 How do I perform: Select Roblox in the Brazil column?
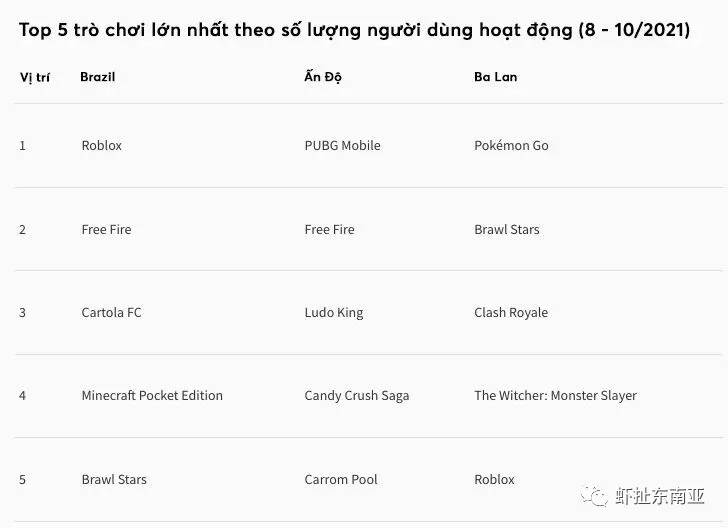(x=102, y=145)
